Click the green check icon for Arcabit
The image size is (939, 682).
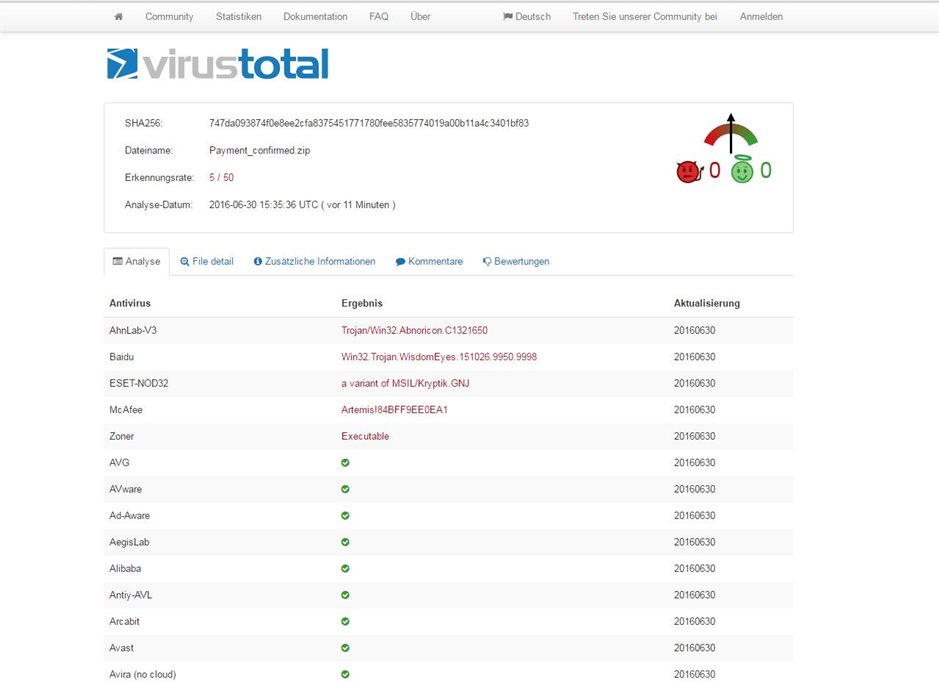[x=345, y=622]
